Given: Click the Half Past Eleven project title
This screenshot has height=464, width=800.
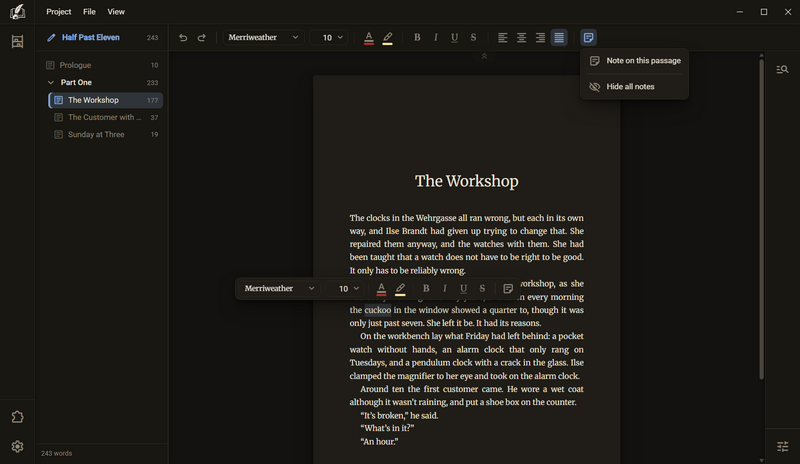Looking at the screenshot, I should click(91, 38).
